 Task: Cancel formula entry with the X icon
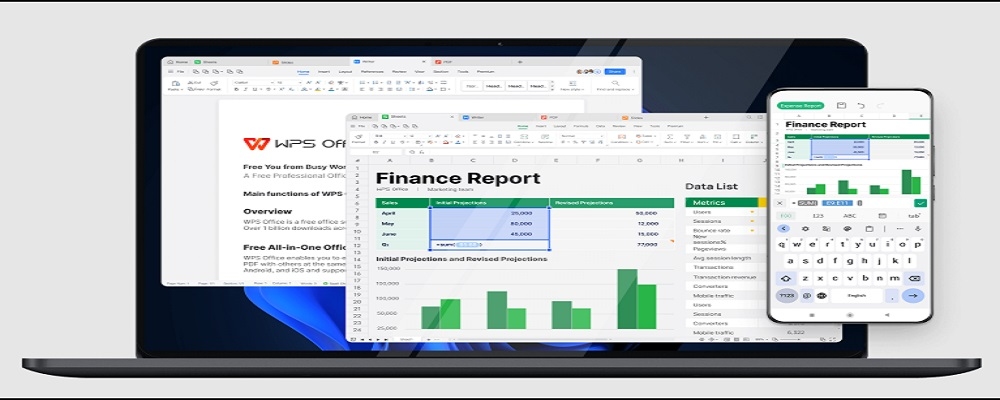pyautogui.click(x=779, y=203)
